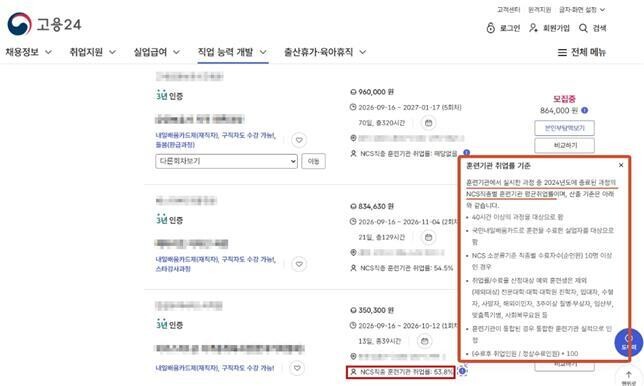This screenshot has height=386, width=644.
Task: Click 비교하기 under 본인부담액보기
Action: pos(564,145)
